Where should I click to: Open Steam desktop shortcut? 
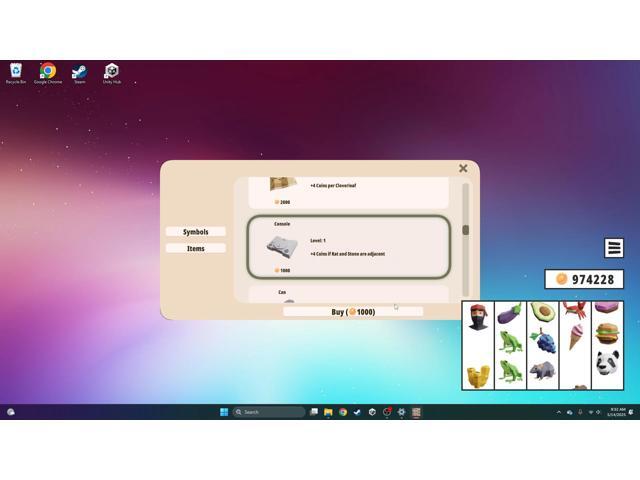(79, 73)
